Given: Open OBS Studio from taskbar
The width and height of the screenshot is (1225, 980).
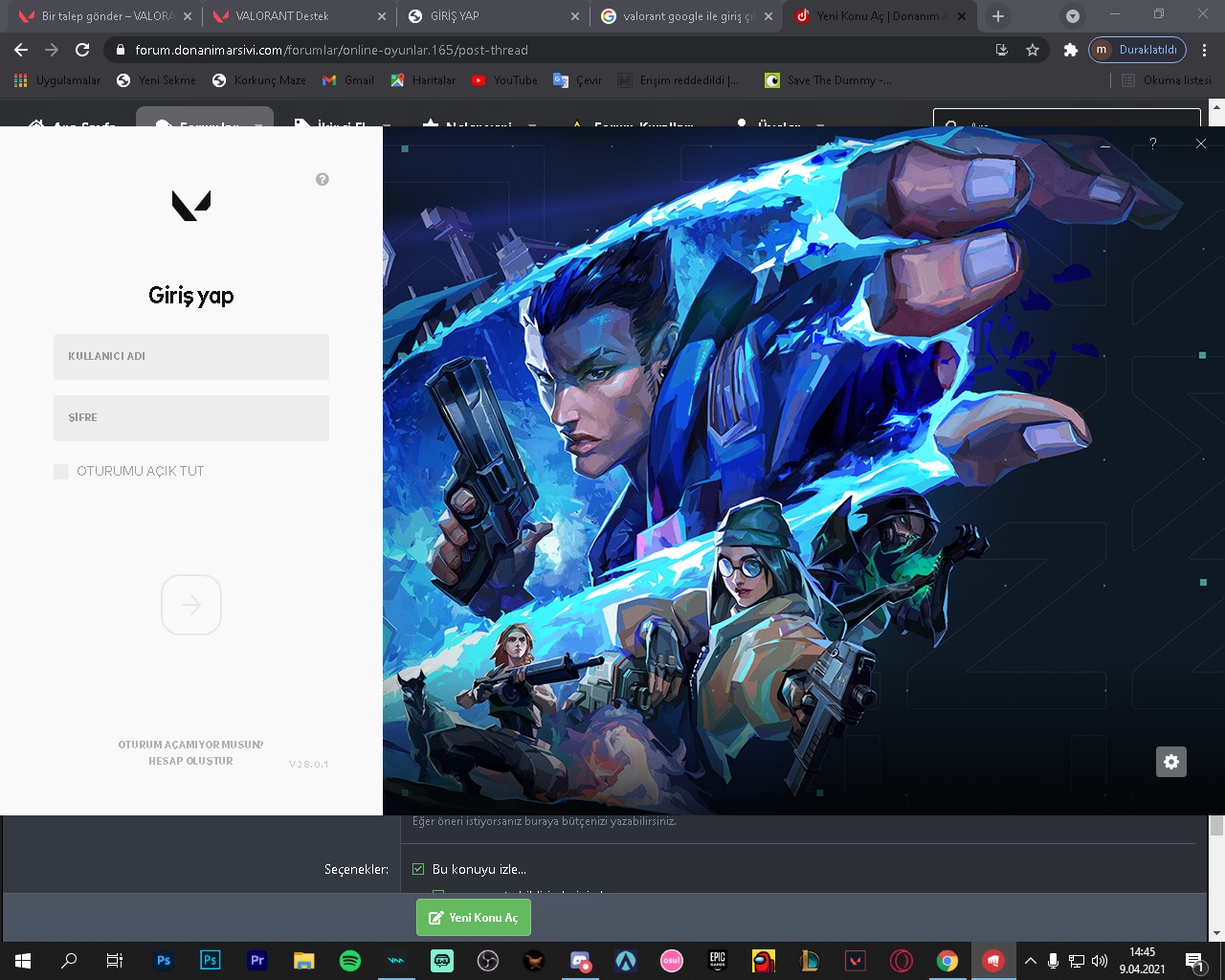Looking at the screenshot, I should 488,961.
